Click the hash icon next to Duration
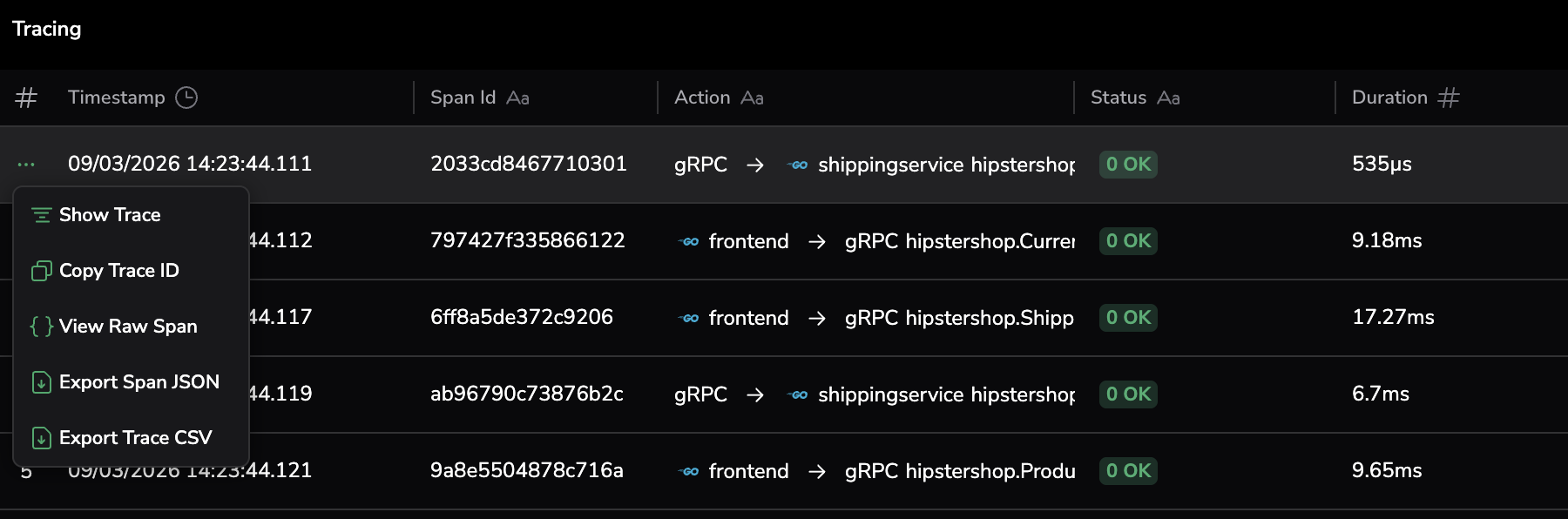 1448,98
